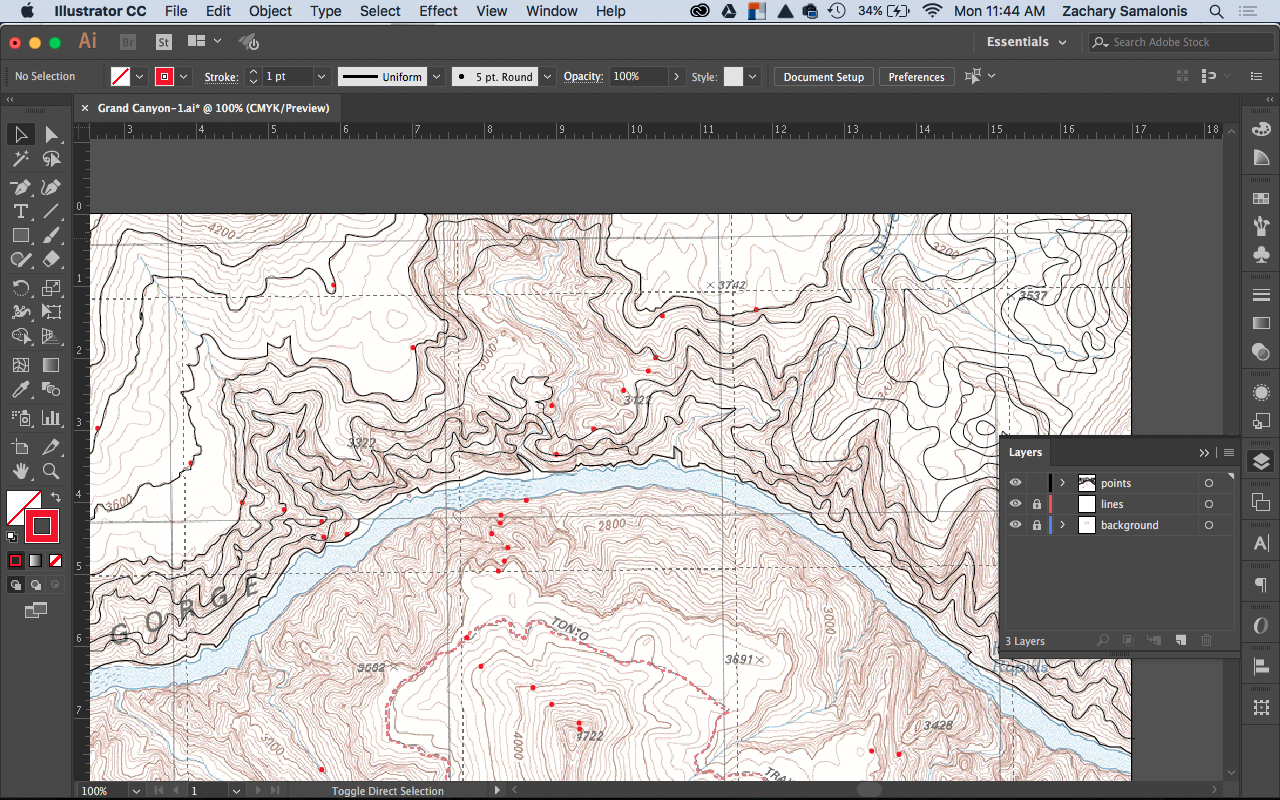Open the 5 pt. Round brush dropdown
The height and width of the screenshot is (800, 1280).
(548, 76)
